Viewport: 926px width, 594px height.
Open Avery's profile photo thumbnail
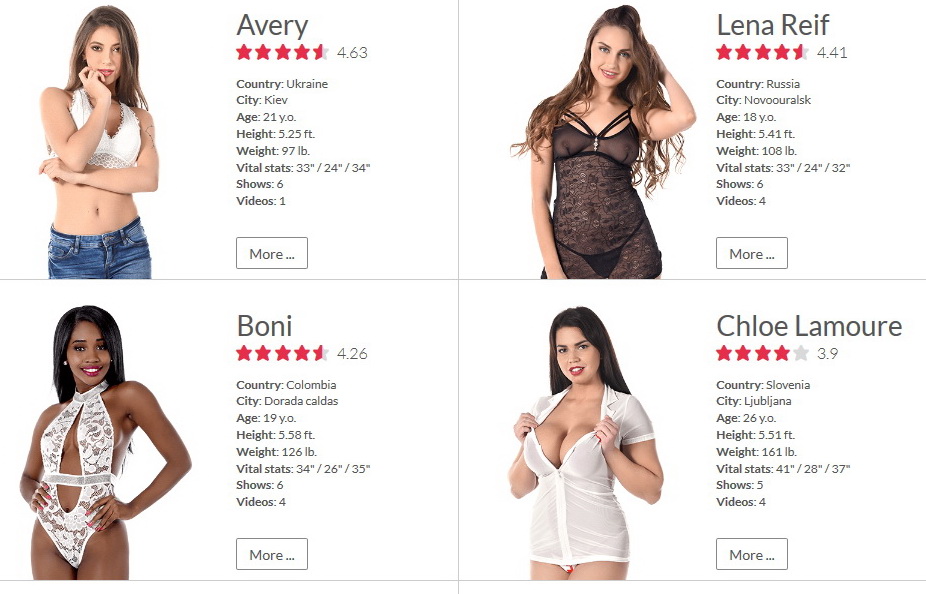pos(100,142)
